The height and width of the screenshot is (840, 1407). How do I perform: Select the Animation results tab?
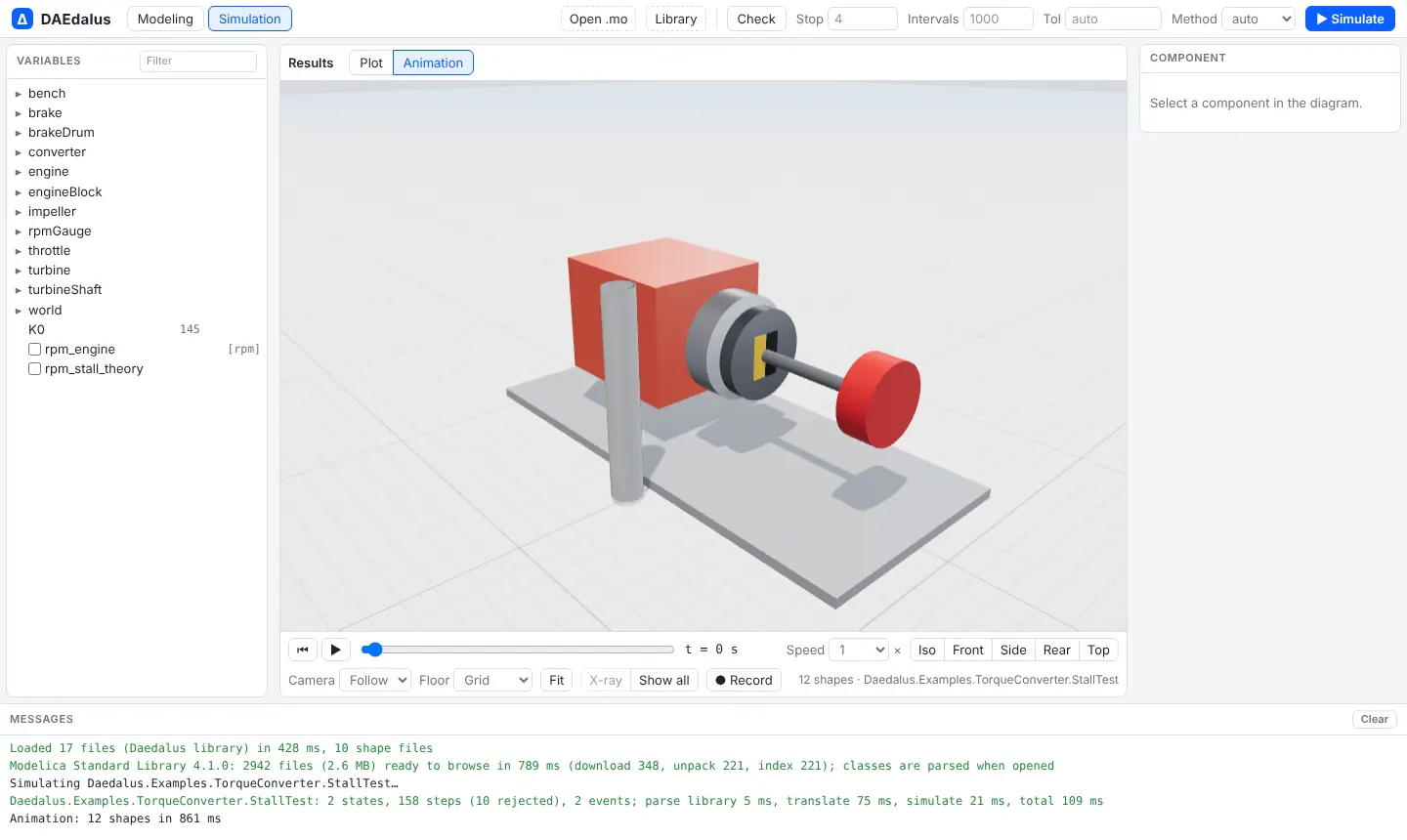pyautogui.click(x=433, y=63)
